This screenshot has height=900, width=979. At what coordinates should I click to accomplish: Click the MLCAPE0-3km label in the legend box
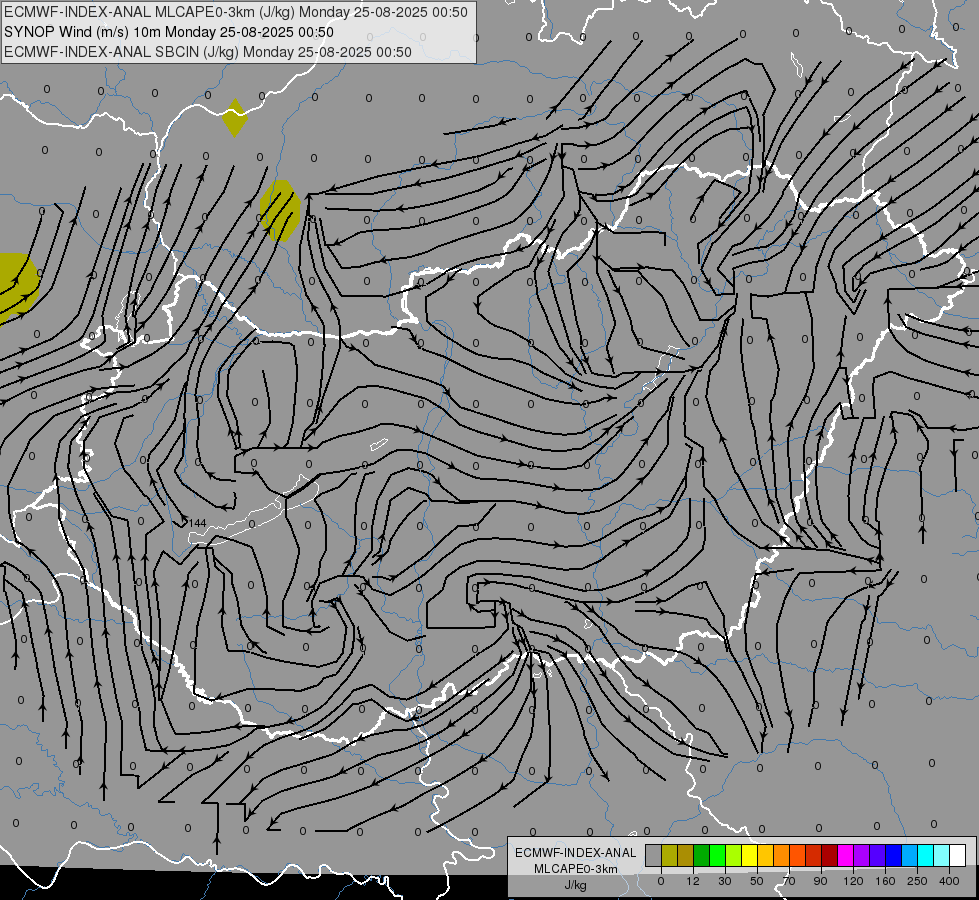(x=575, y=869)
